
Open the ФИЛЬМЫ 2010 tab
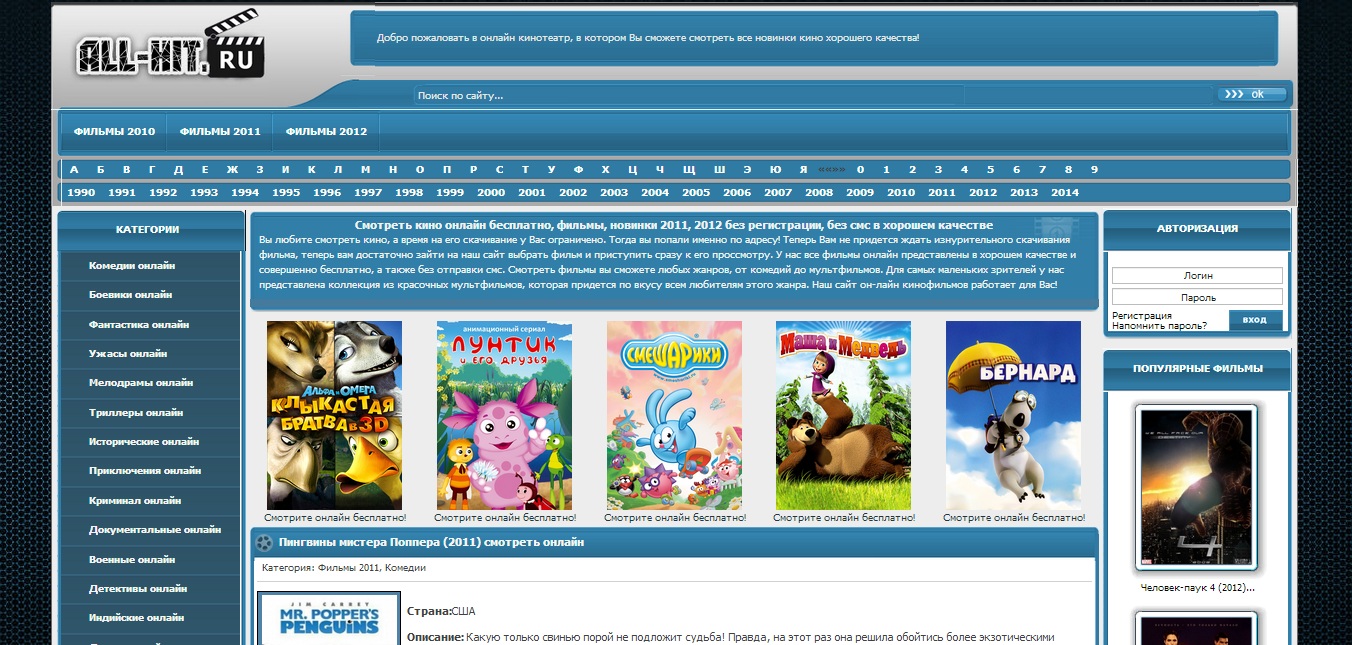tap(114, 132)
